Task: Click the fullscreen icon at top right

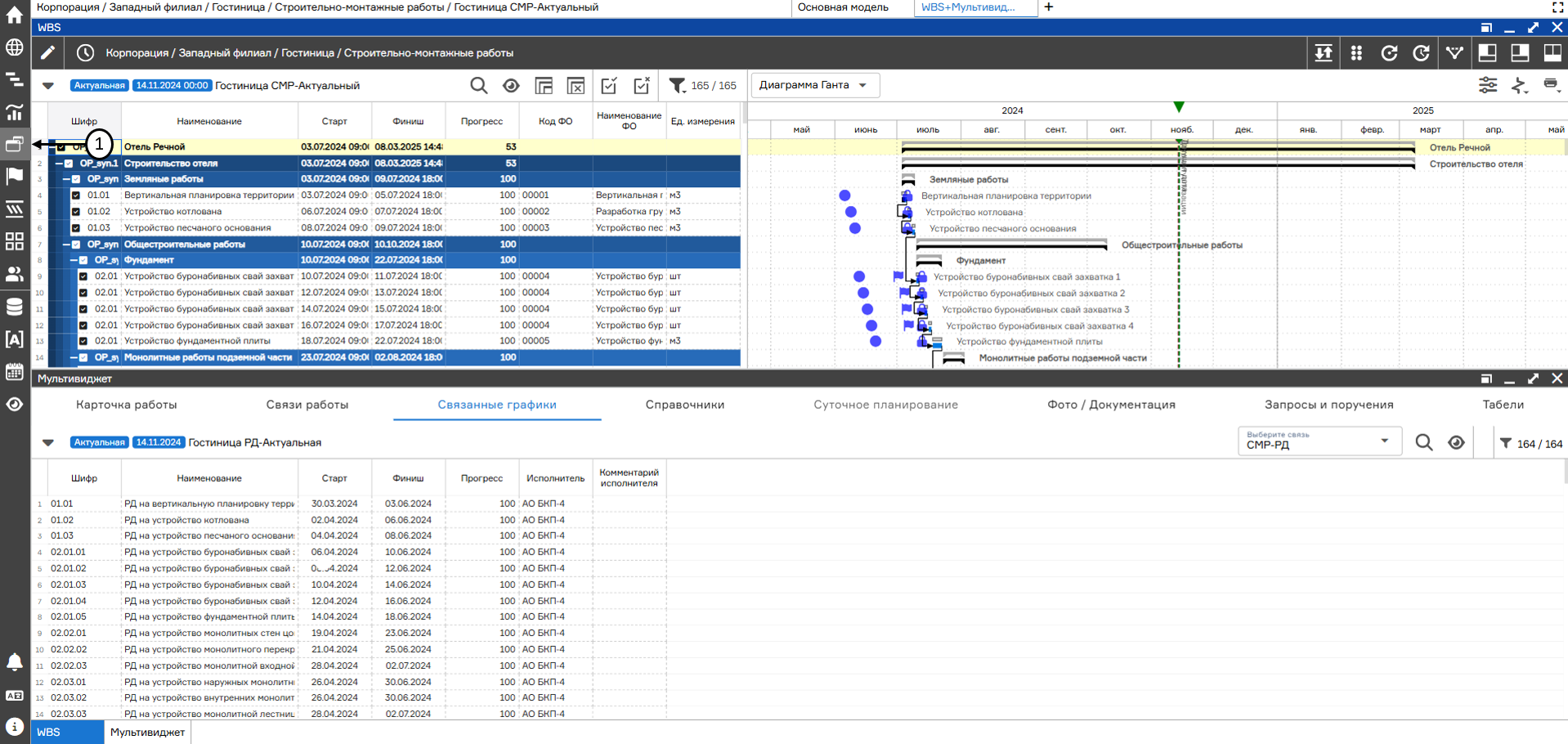Action: tap(1557, 7)
